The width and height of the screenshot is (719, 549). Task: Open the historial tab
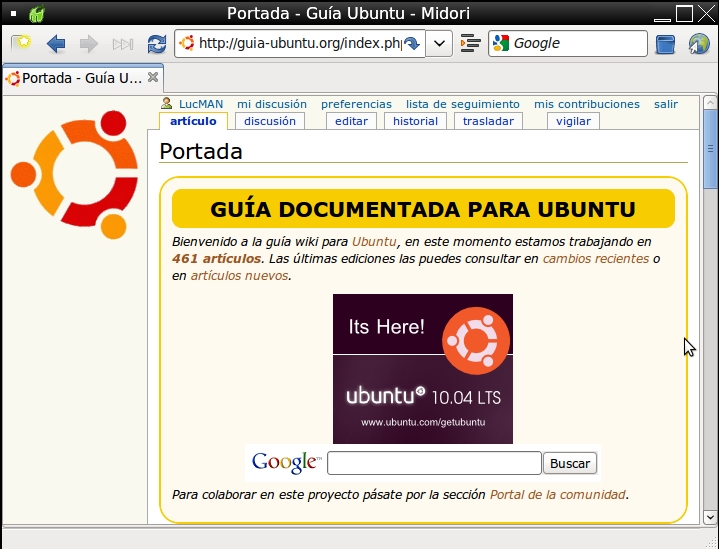pos(415,121)
